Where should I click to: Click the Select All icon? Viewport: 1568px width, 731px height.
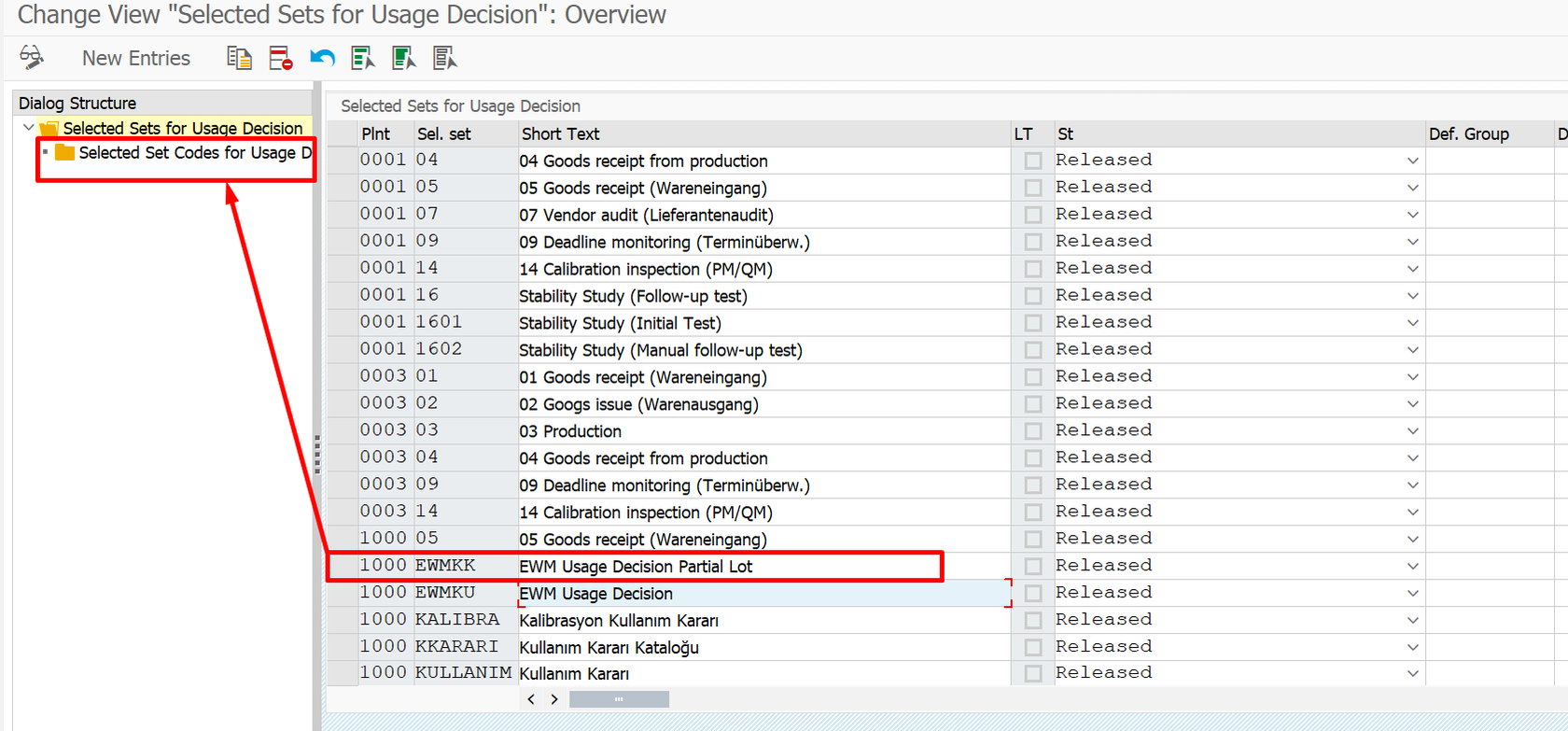(x=363, y=58)
